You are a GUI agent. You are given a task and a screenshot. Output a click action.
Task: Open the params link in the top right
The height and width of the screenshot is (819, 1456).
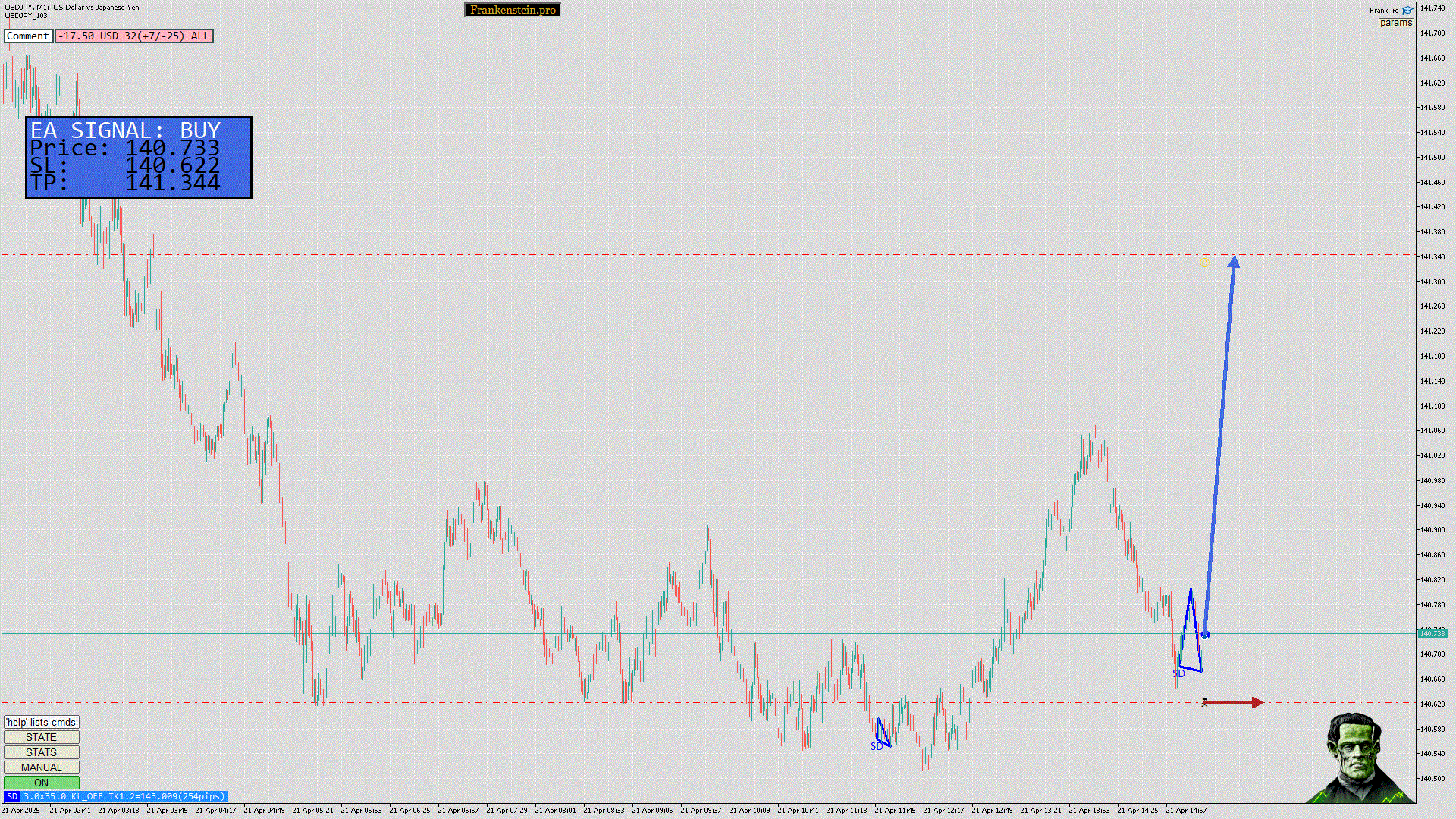pos(1395,23)
